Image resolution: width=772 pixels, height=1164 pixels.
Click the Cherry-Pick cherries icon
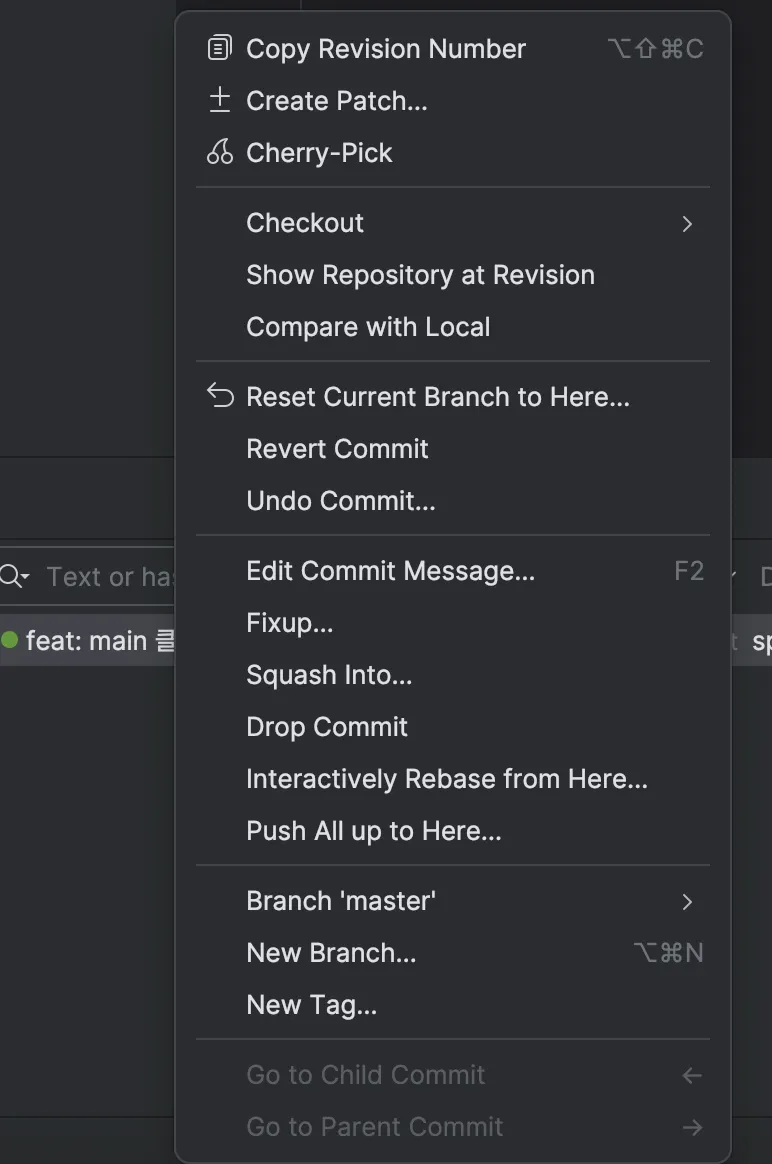219,152
